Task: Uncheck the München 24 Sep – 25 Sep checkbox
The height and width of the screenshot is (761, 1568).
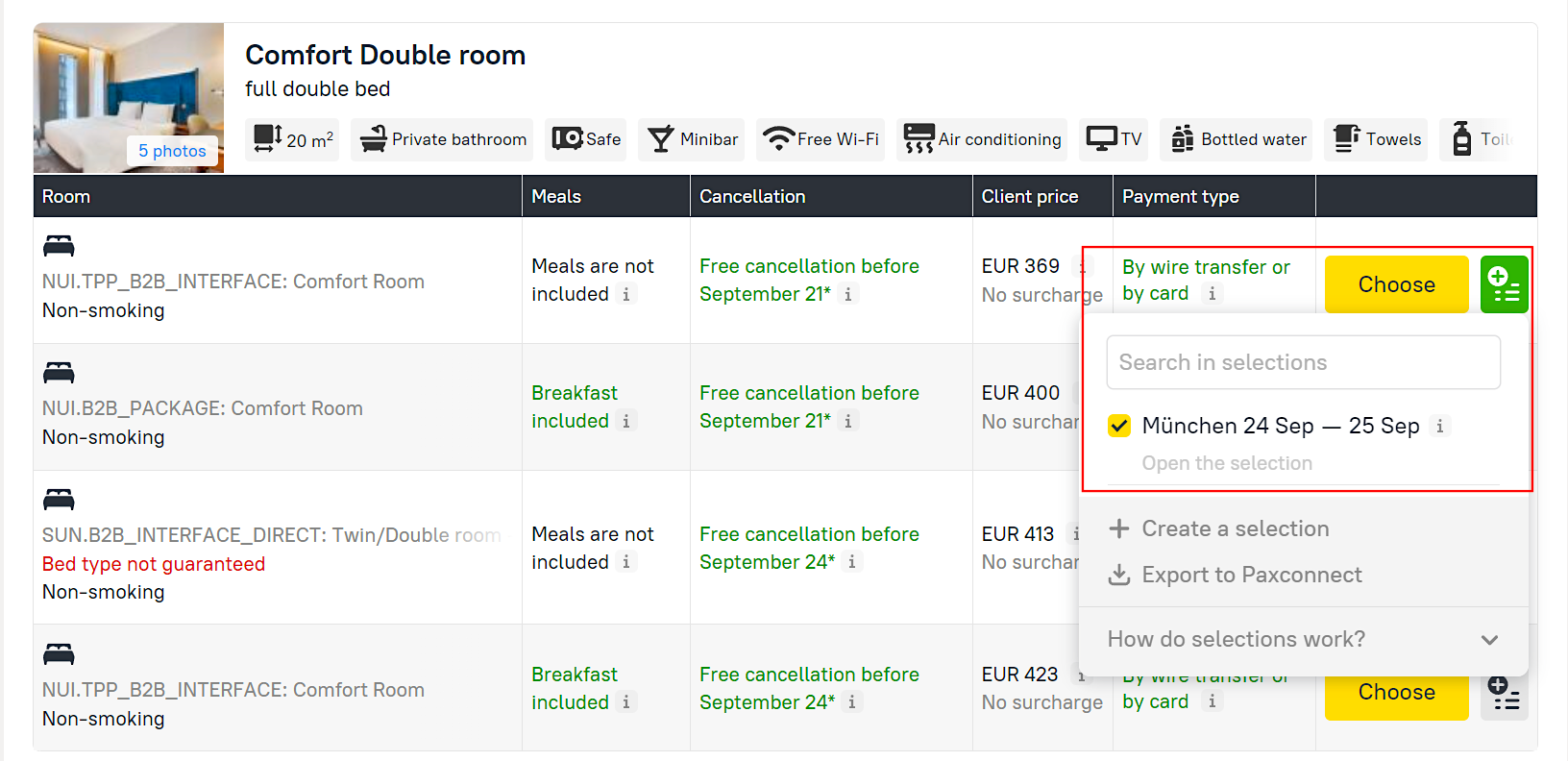Action: coord(1119,426)
